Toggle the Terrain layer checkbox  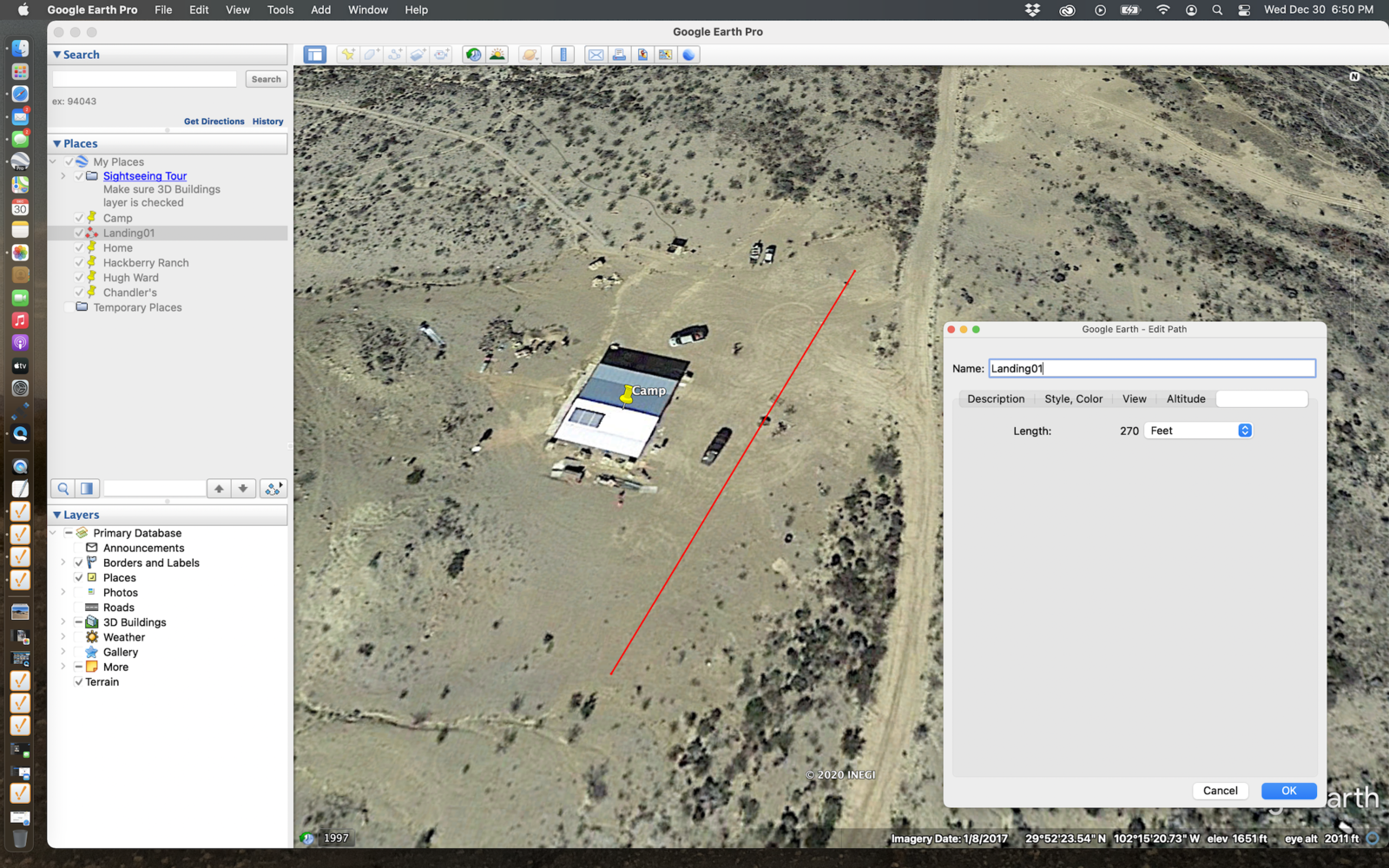(x=79, y=681)
